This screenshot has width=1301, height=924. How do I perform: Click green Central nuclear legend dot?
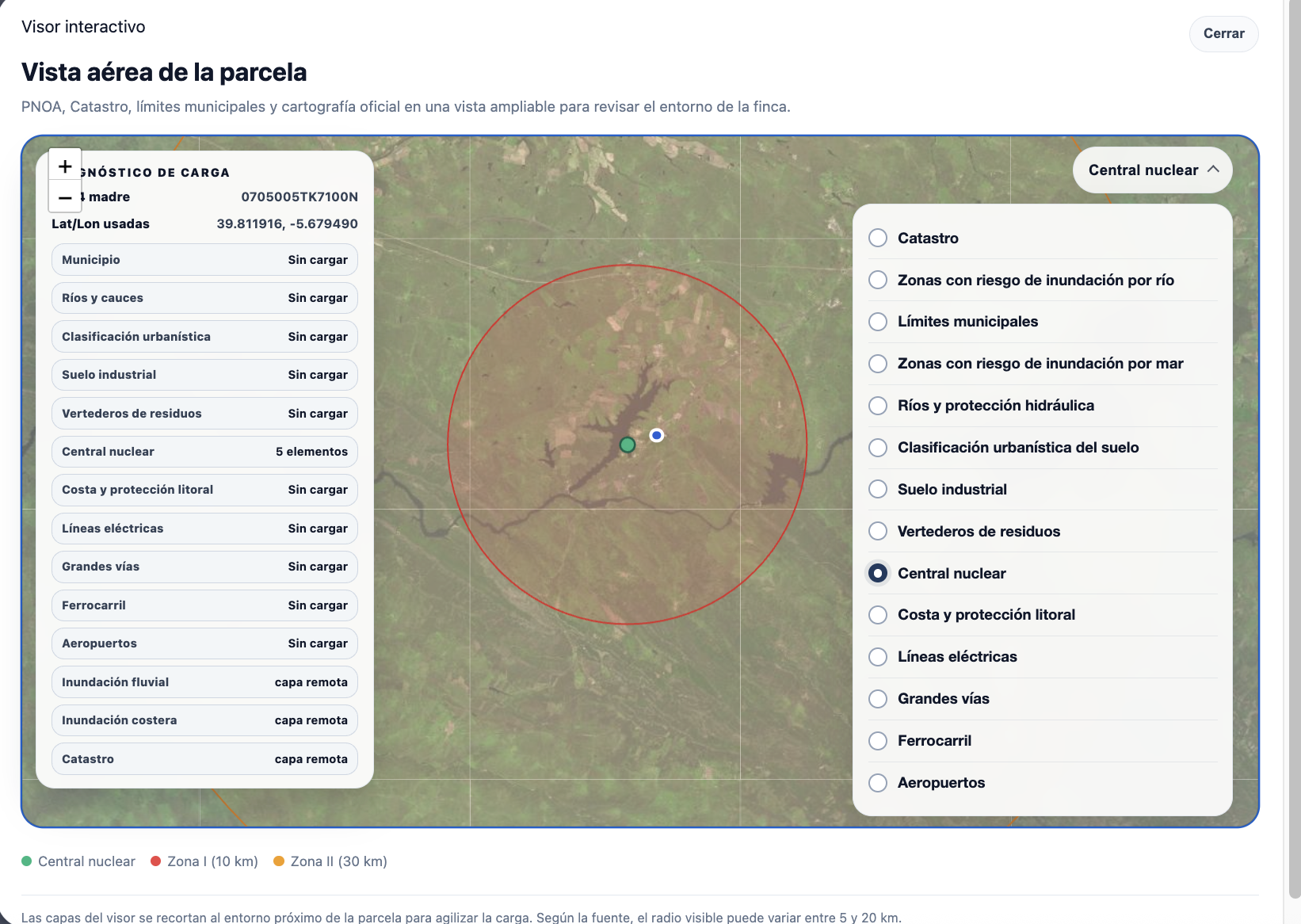pos(27,861)
